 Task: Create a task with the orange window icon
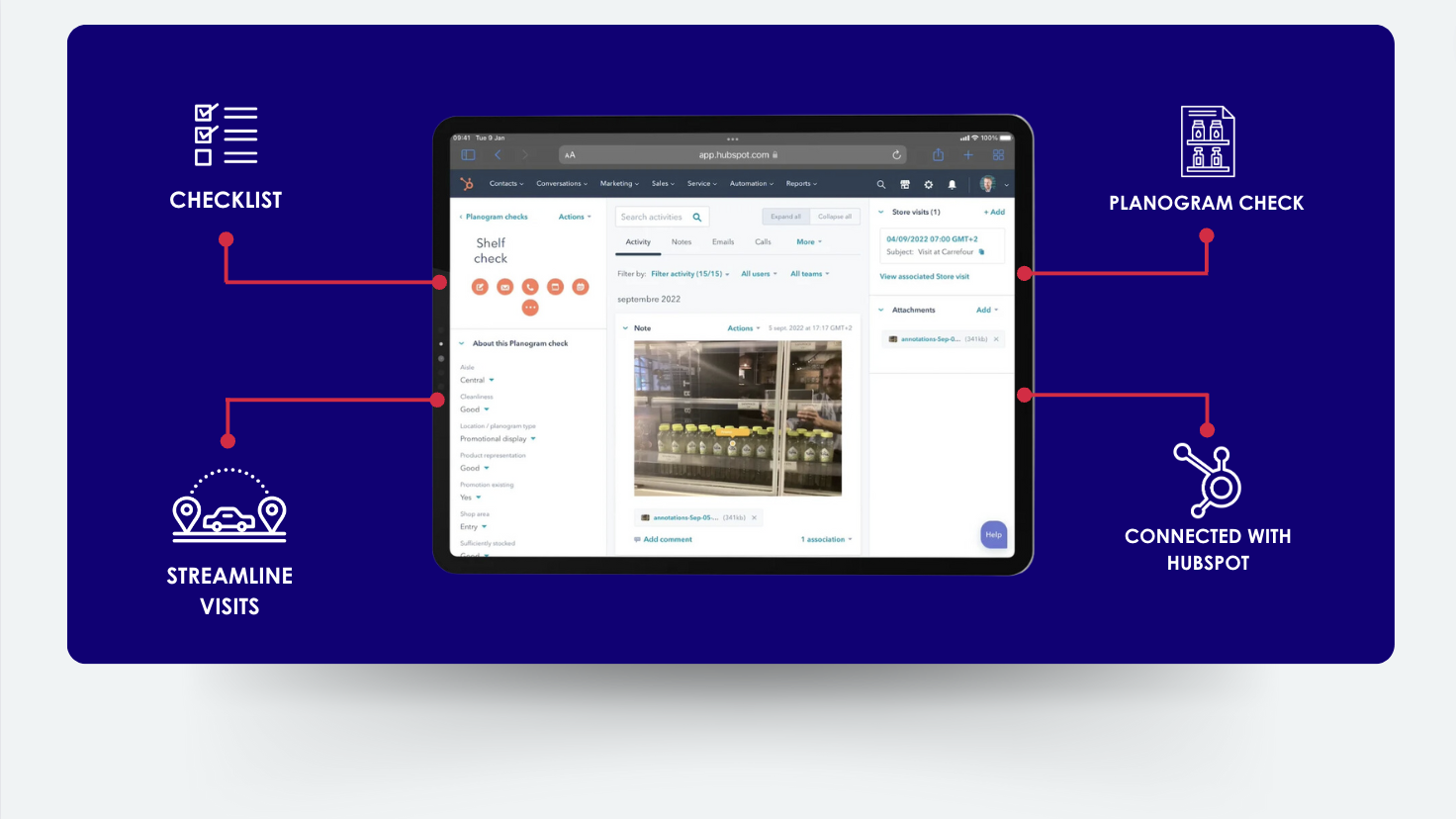[x=555, y=287]
